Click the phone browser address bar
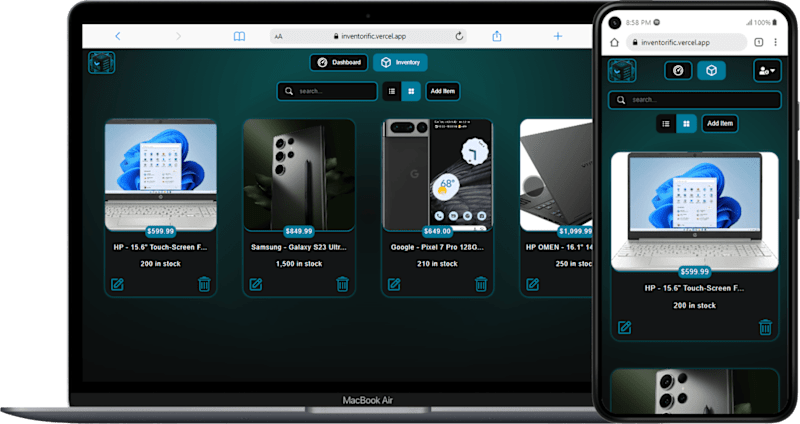This screenshot has width=800, height=424. (x=686, y=42)
